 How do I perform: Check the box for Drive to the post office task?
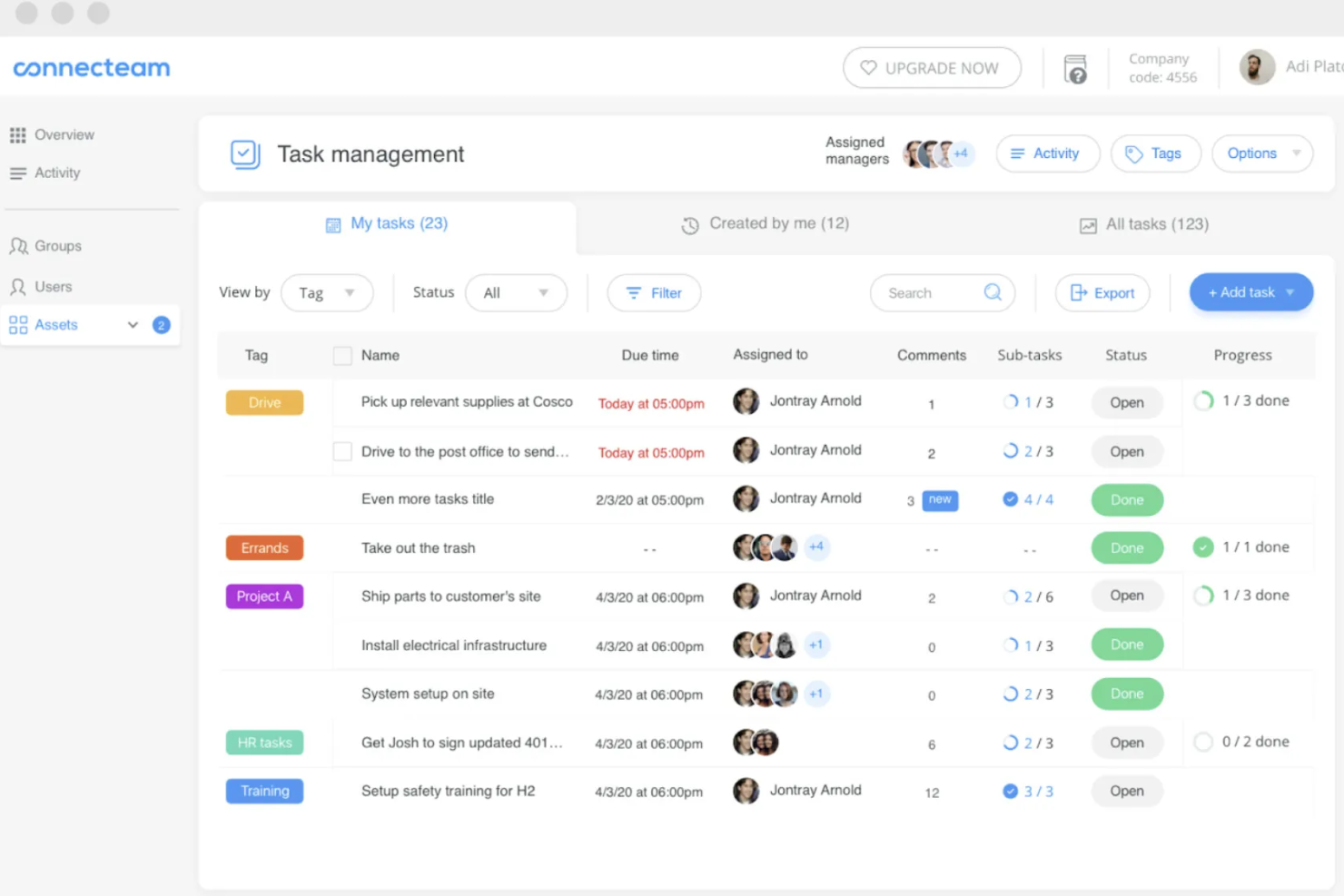click(342, 451)
